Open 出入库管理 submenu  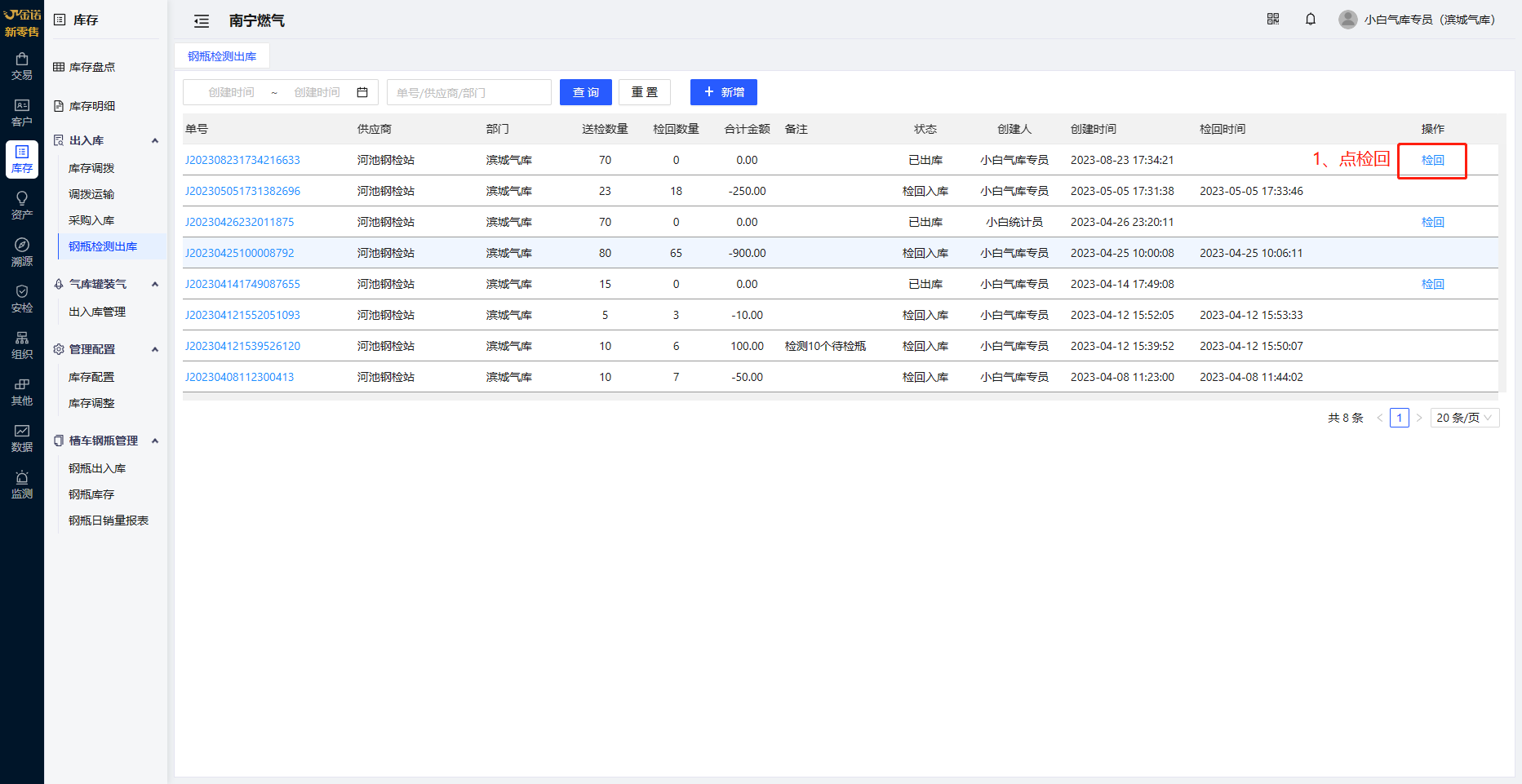[97, 312]
